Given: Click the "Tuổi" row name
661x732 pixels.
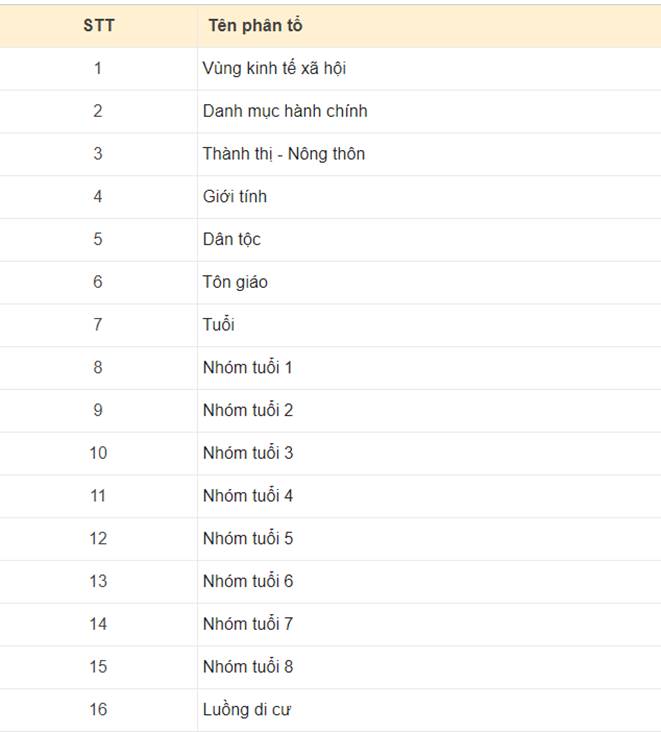Looking at the screenshot, I should click(x=219, y=325).
